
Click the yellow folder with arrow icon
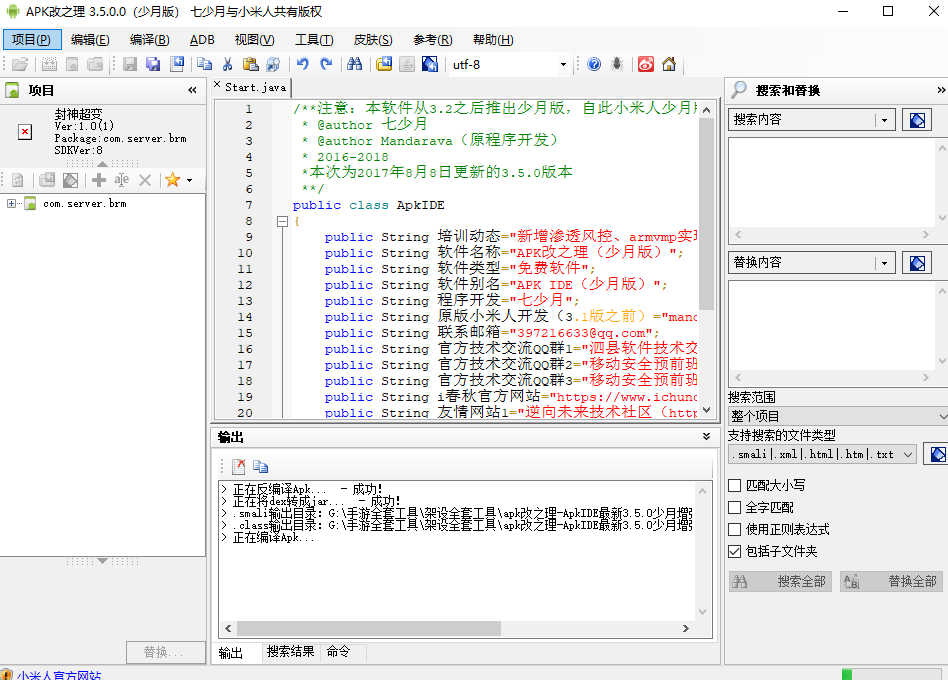[x=384, y=64]
